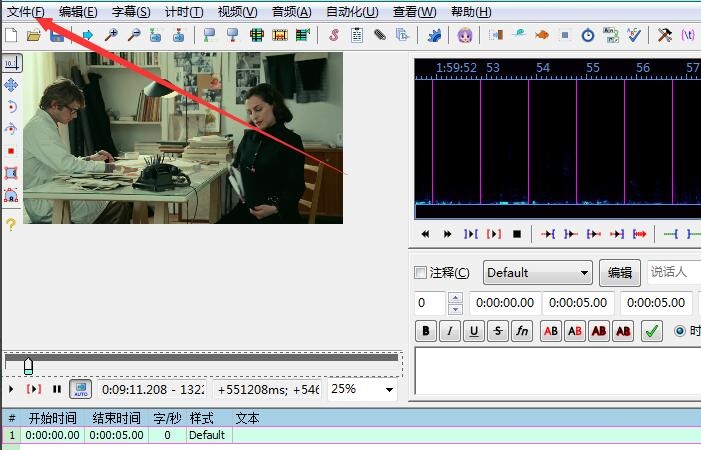Click the Italic formatting button
This screenshot has width=701, height=450.
point(450,331)
